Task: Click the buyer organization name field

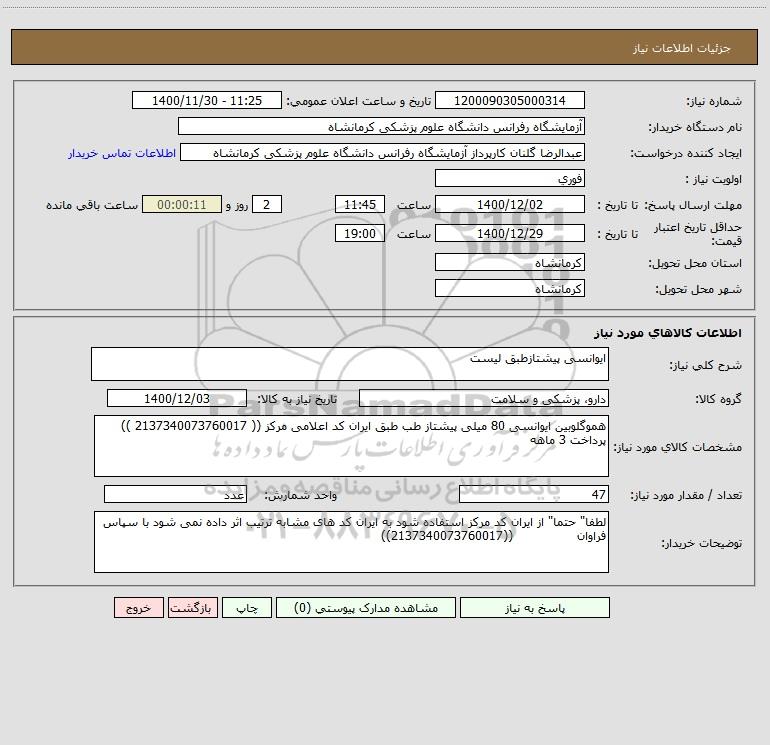Action: [x=381, y=126]
